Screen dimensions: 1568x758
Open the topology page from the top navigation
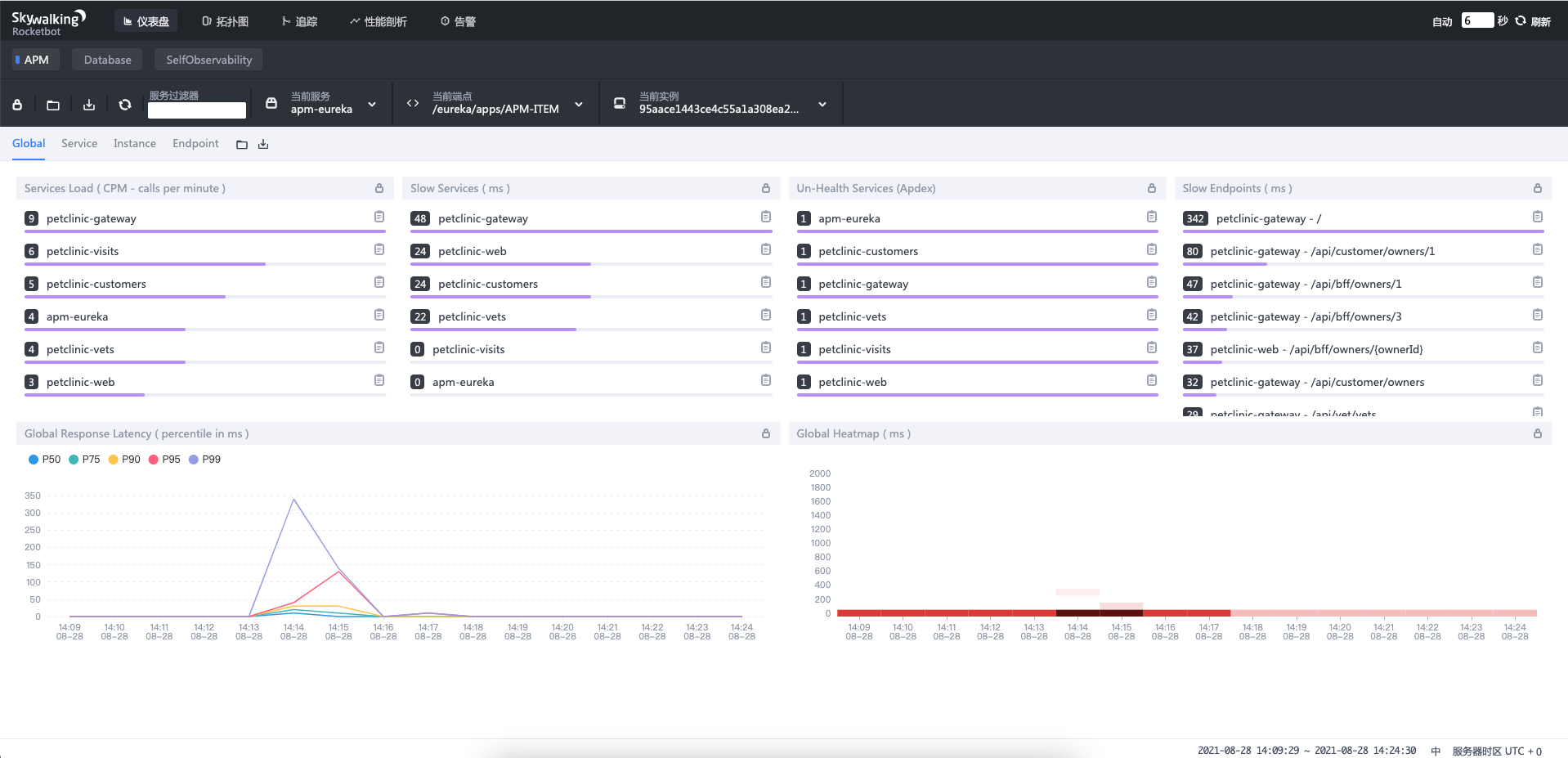point(226,21)
